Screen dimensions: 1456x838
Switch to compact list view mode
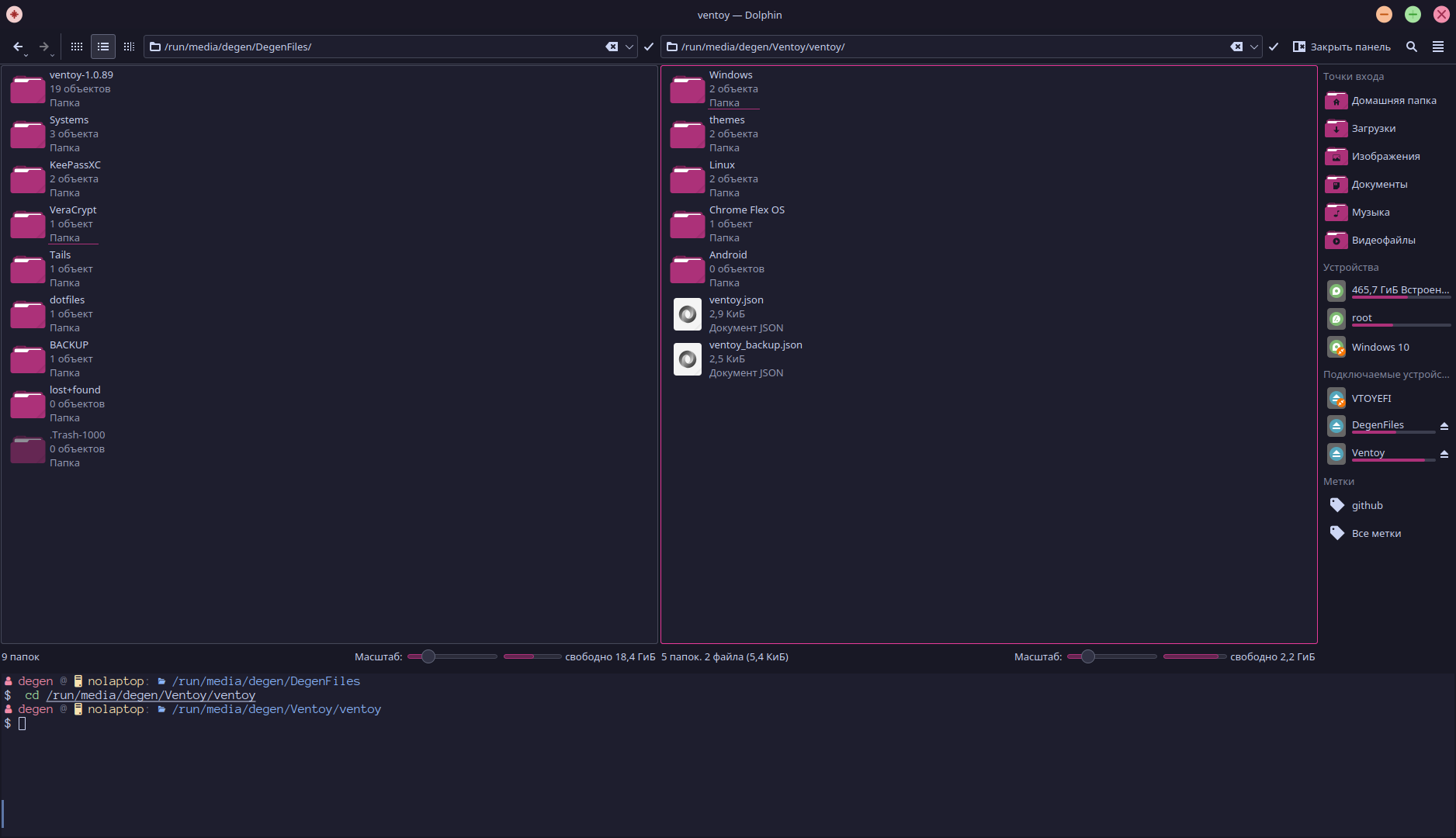coord(103,47)
